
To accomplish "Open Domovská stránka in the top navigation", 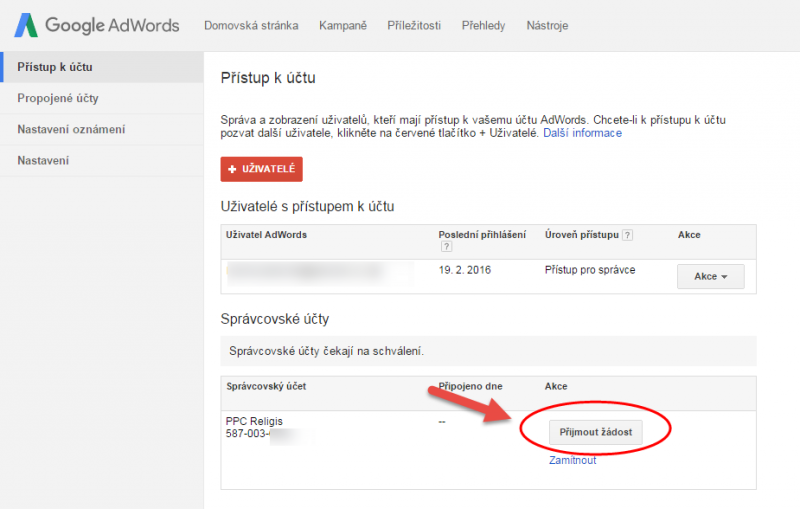I will point(251,26).
